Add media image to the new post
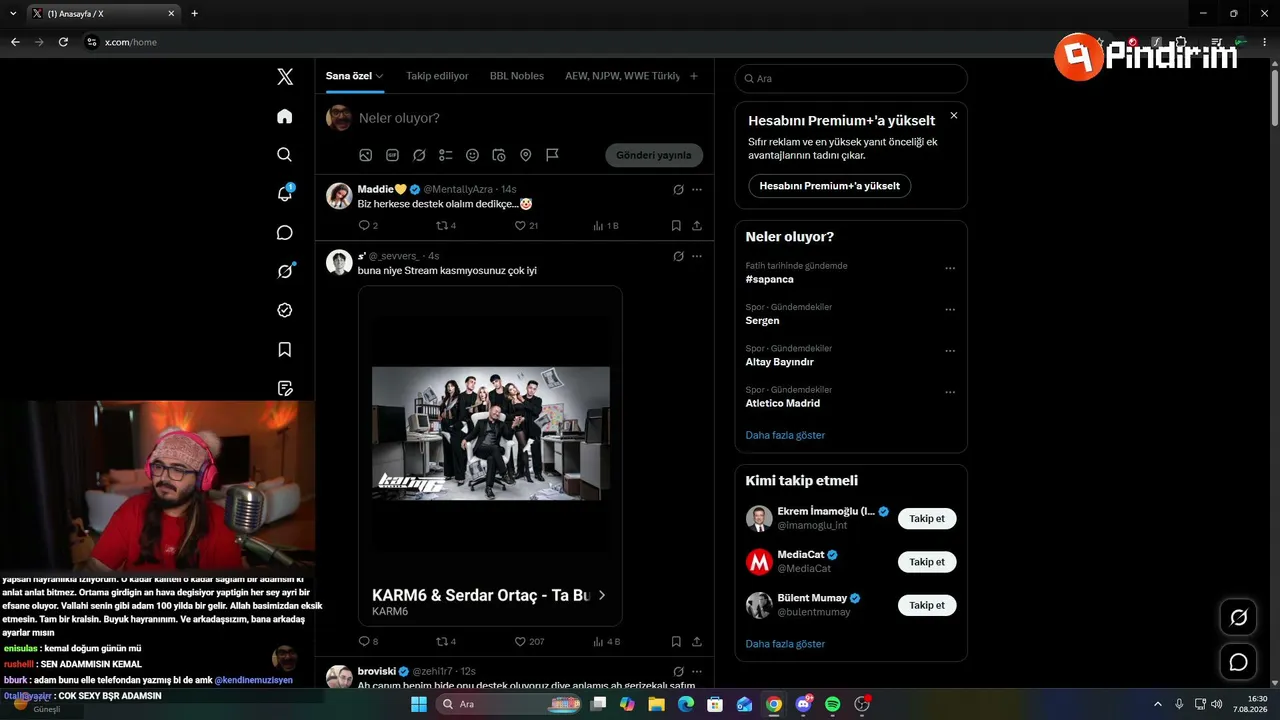The width and height of the screenshot is (1280, 720). [x=366, y=155]
